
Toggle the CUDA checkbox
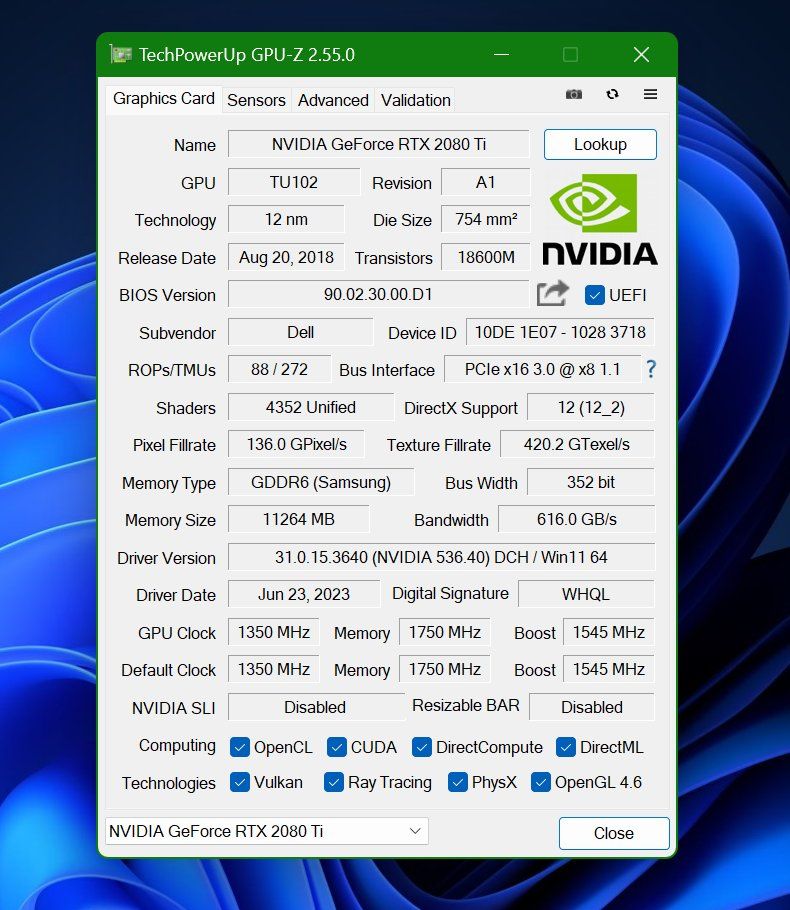pos(337,747)
